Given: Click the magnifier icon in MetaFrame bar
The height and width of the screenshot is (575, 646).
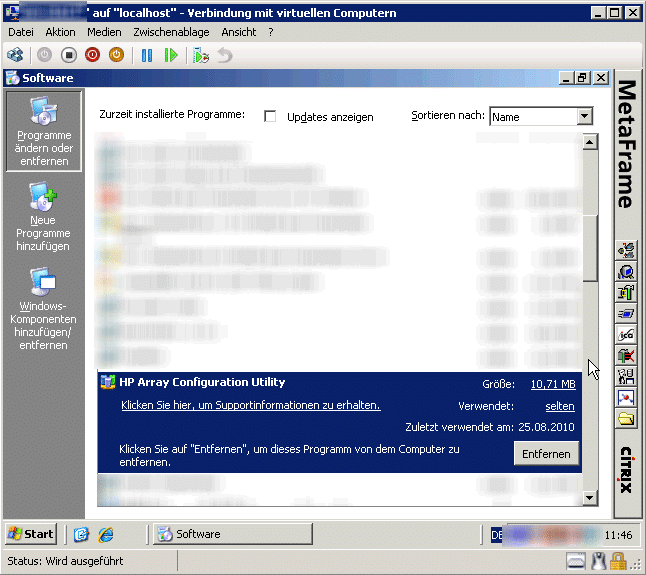Looking at the screenshot, I should (x=626, y=272).
